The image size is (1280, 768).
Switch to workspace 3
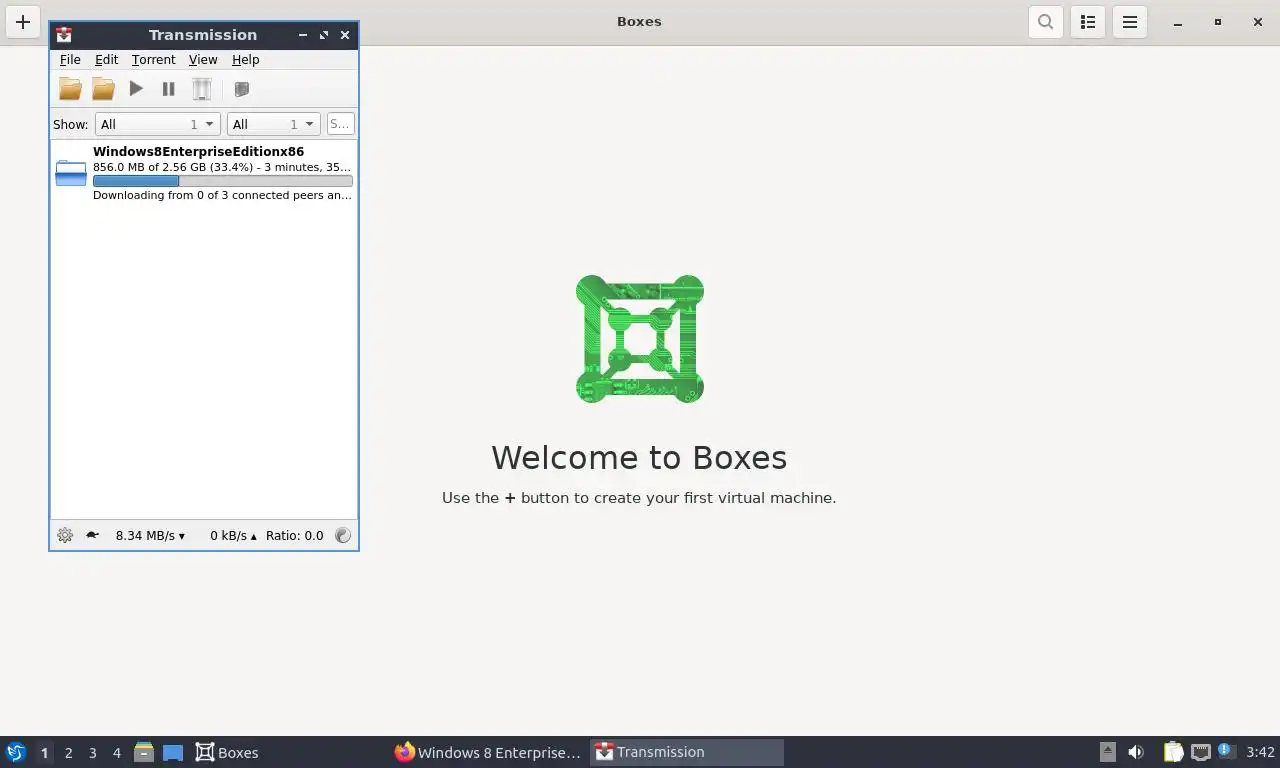coord(92,753)
